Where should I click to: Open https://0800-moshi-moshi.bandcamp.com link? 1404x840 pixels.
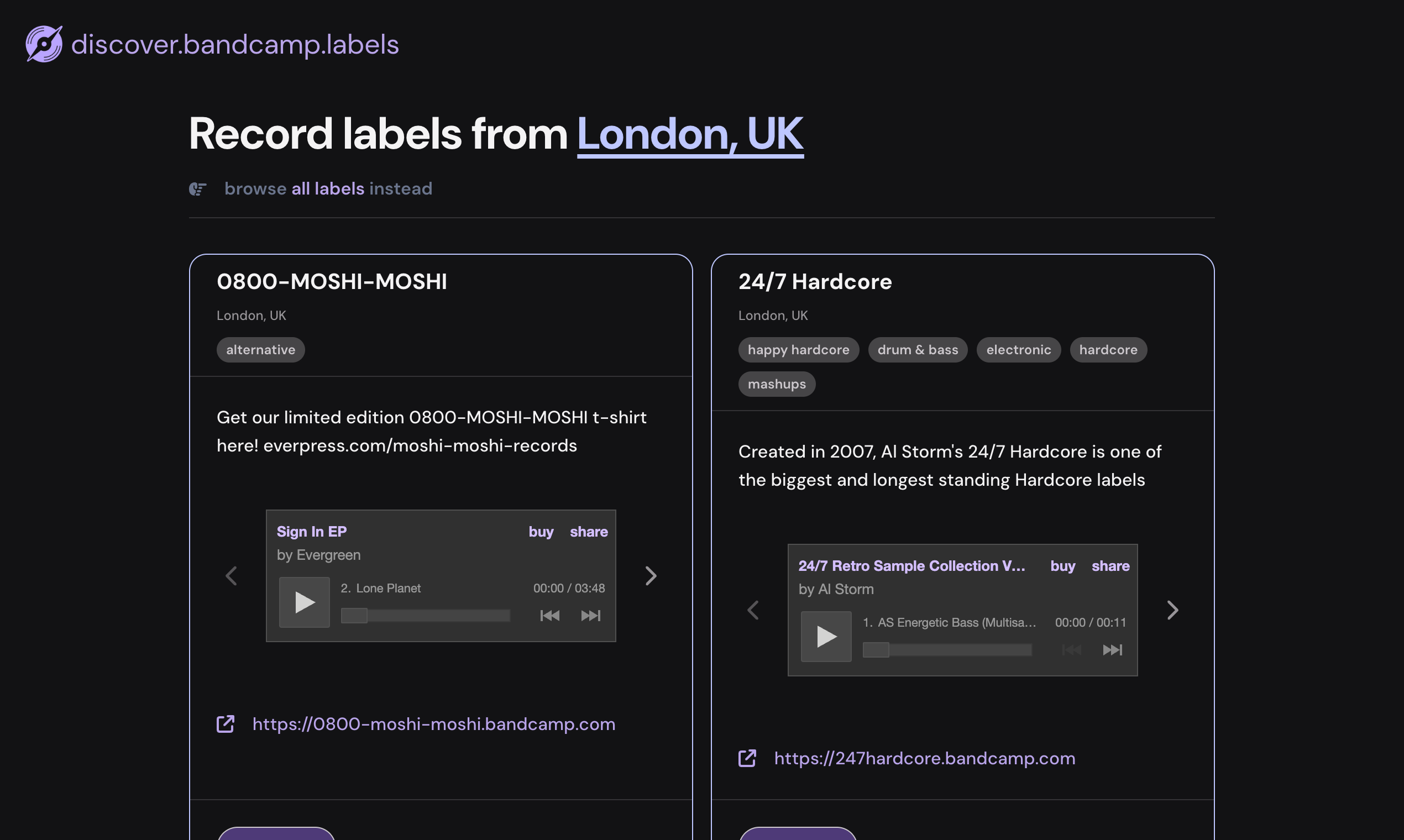tap(434, 724)
